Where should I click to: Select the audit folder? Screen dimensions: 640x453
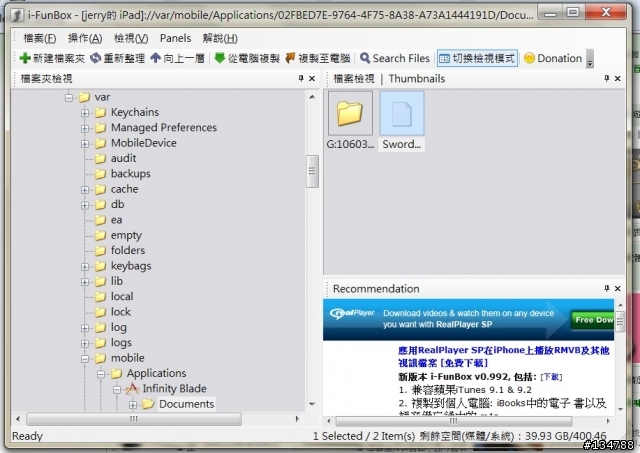[123, 158]
